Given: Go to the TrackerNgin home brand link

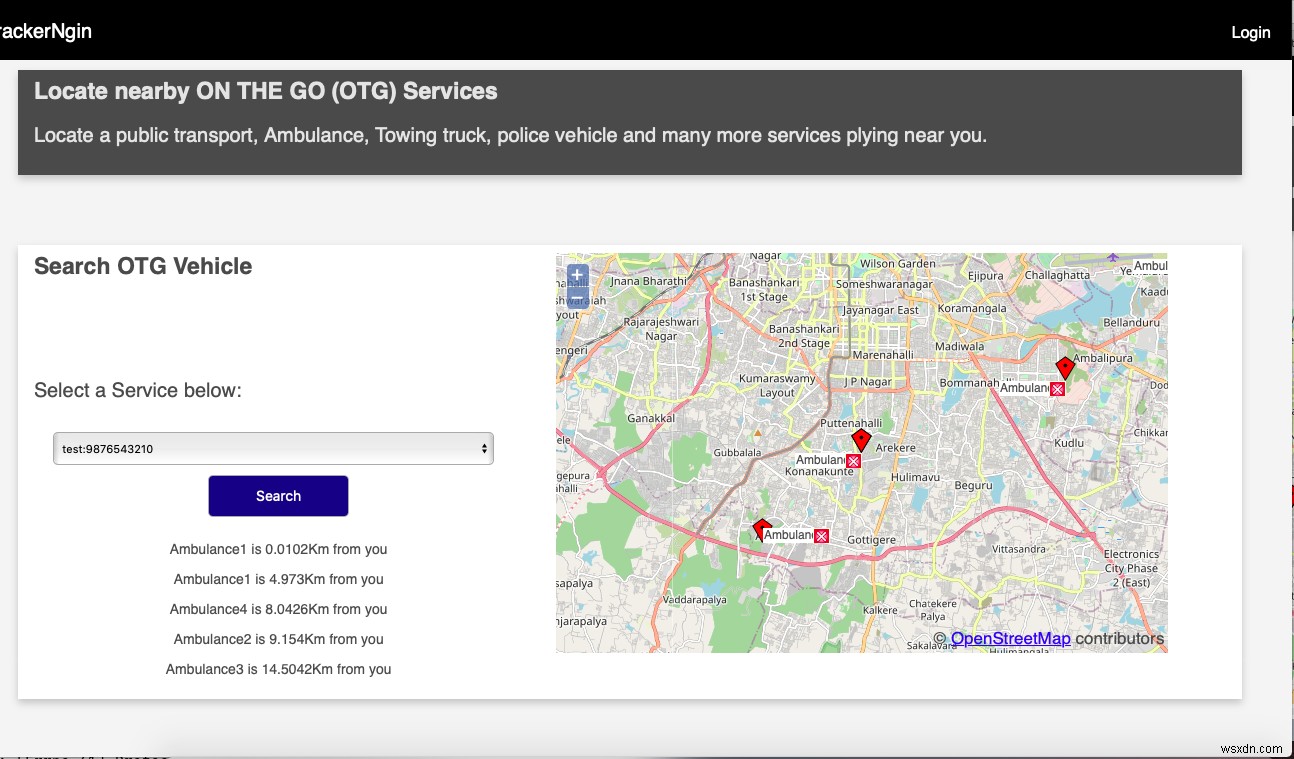Looking at the screenshot, I should [45, 31].
